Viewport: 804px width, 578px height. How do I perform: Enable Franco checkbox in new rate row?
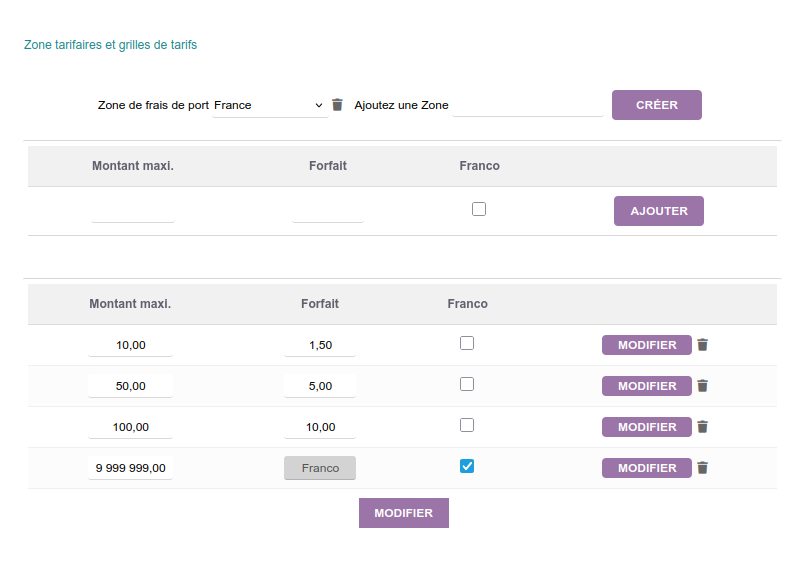click(x=479, y=209)
